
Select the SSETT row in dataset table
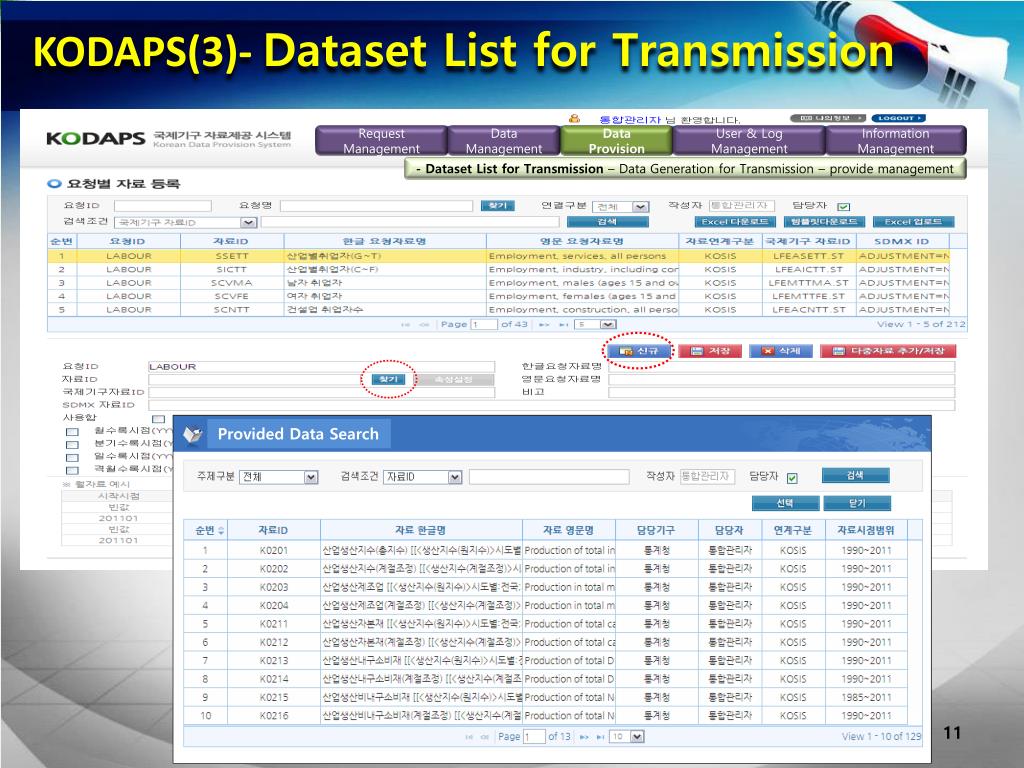pos(498,256)
